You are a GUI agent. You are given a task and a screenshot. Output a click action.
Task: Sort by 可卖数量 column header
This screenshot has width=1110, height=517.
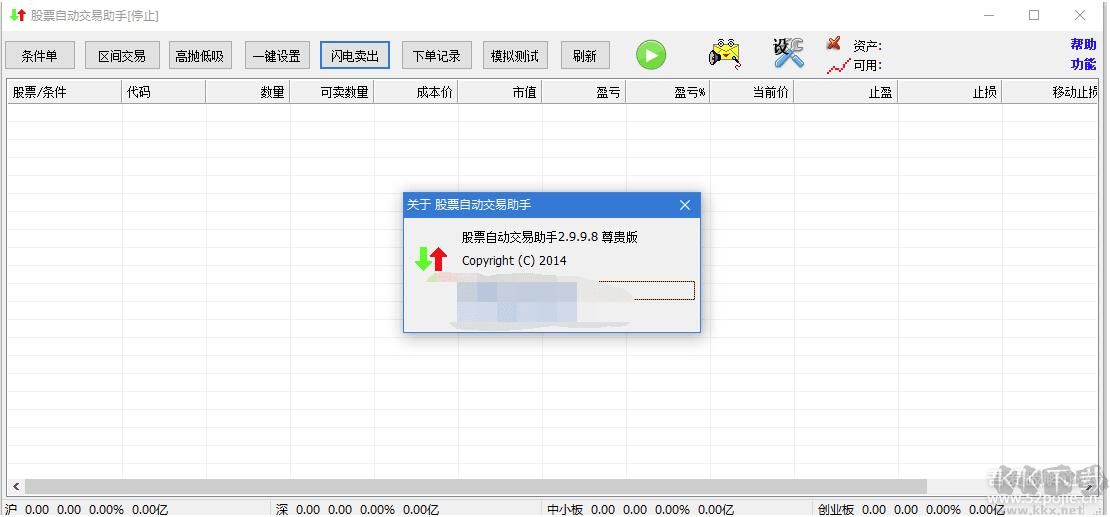coord(331,91)
